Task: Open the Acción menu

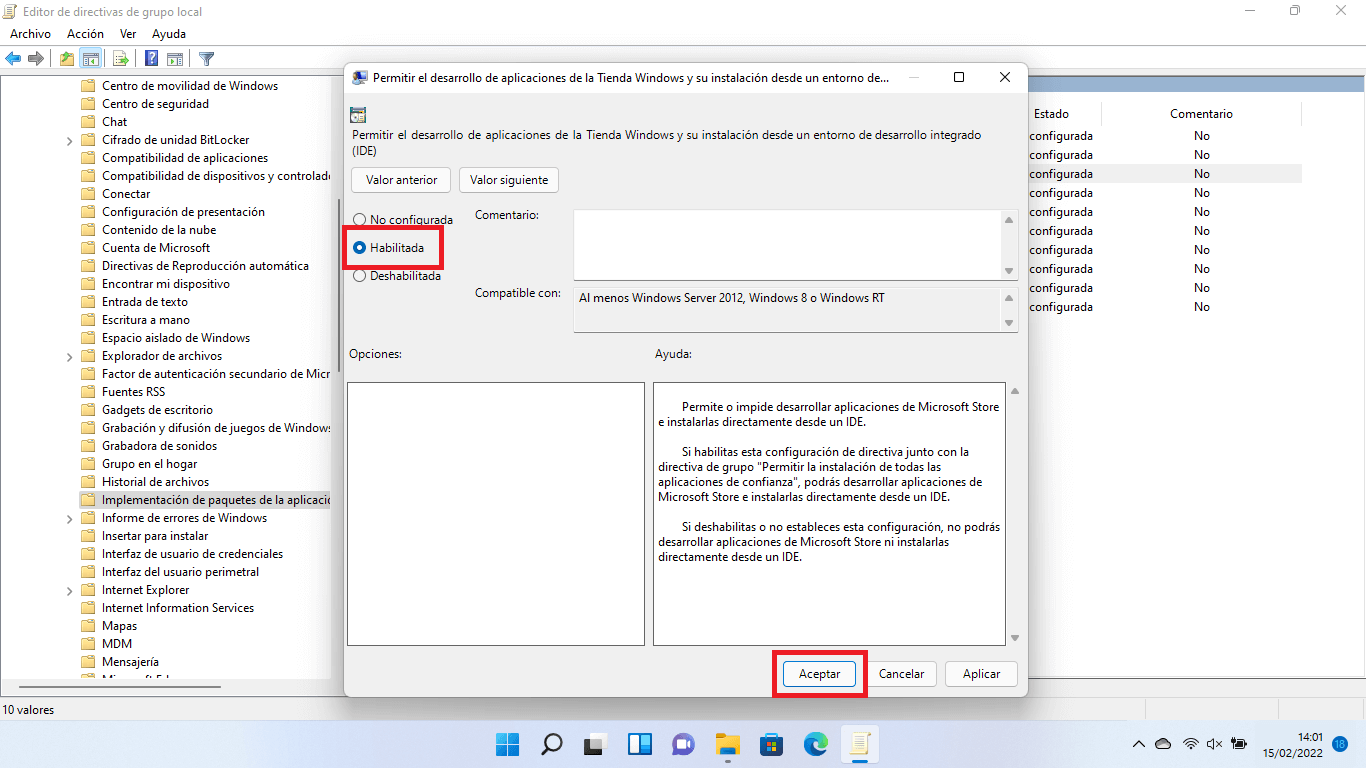Action: pos(85,34)
